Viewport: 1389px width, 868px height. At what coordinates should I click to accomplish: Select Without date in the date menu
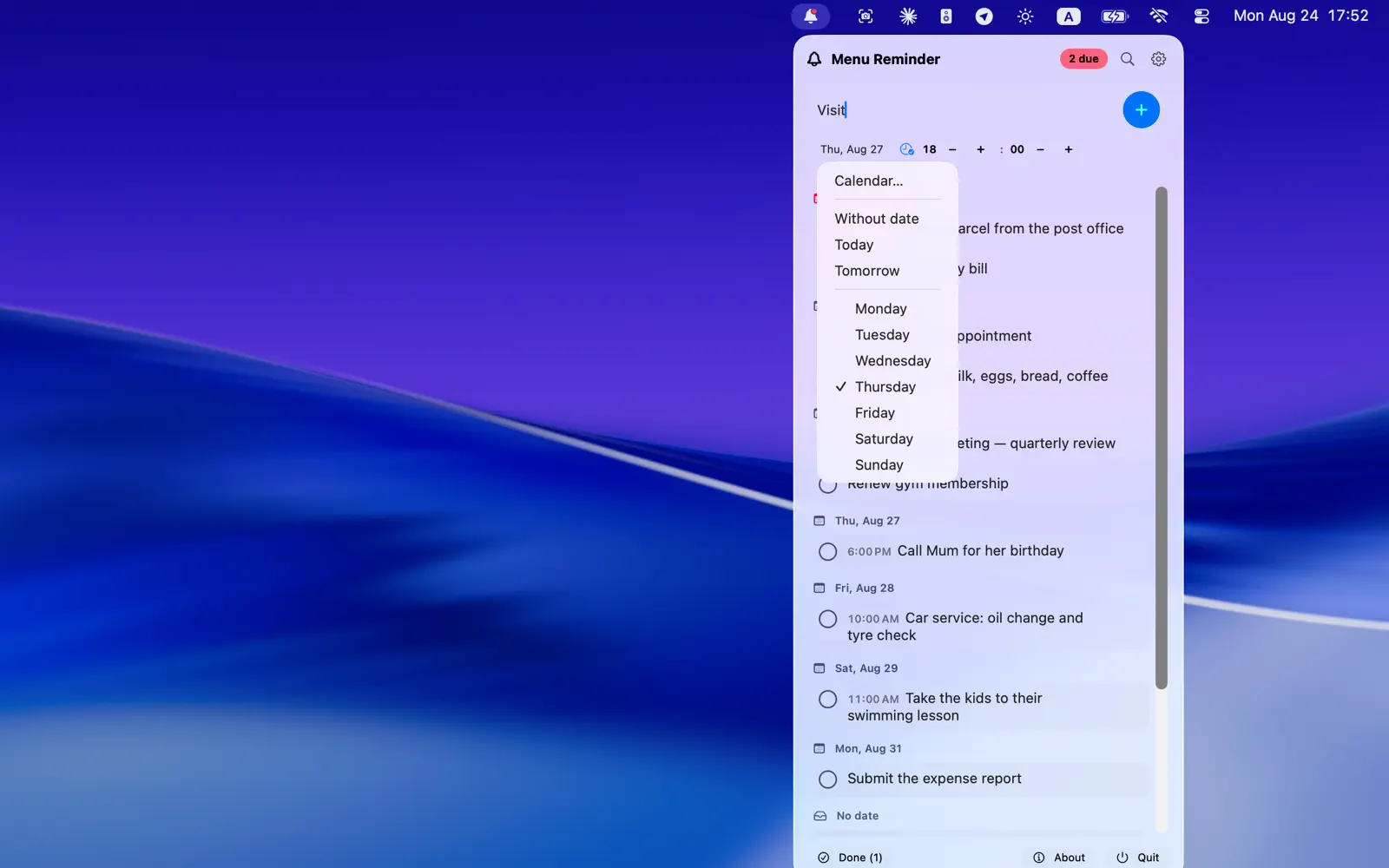coord(887,219)
